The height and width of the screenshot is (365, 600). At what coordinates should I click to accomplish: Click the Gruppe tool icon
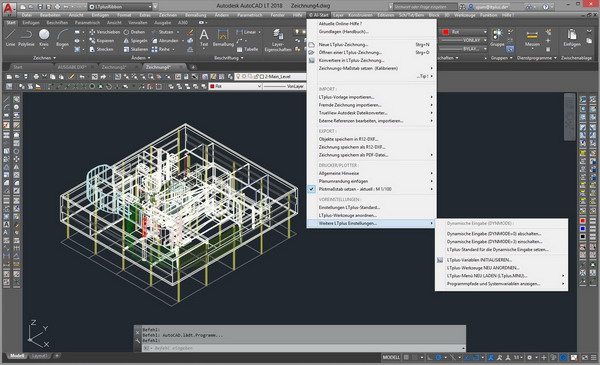[497, 37]
